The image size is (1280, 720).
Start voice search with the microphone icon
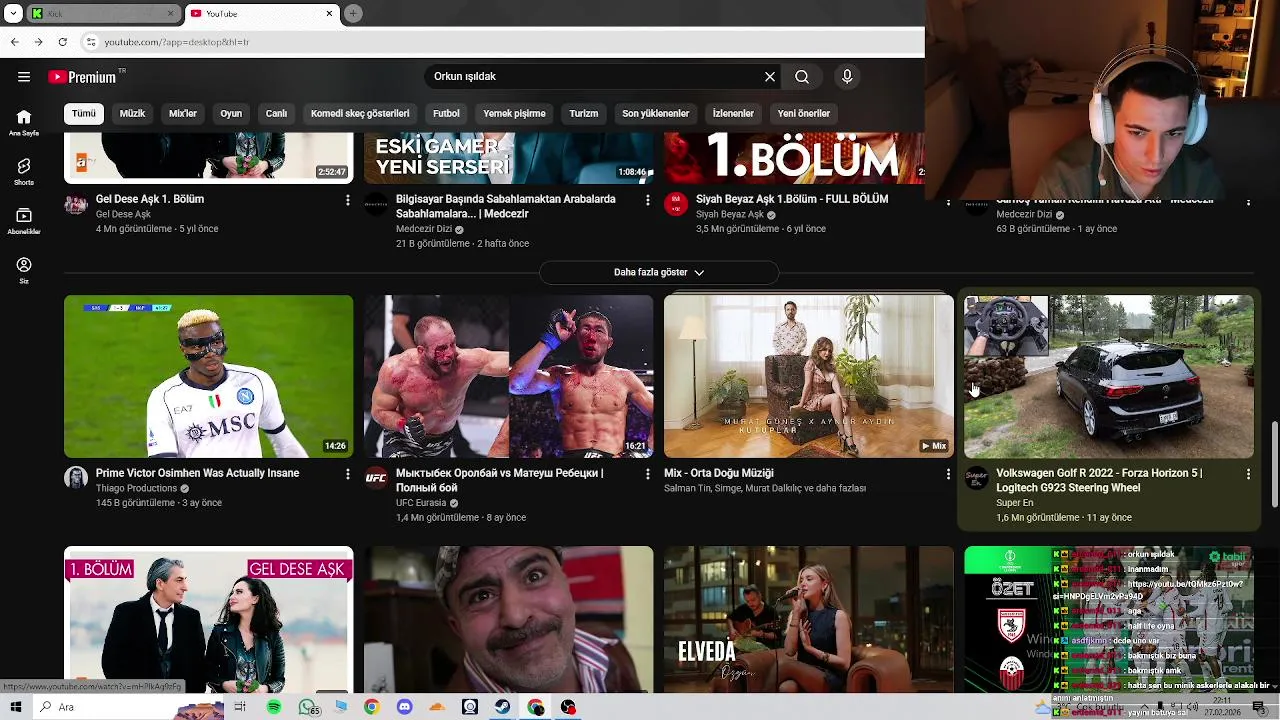pos(847,77)
